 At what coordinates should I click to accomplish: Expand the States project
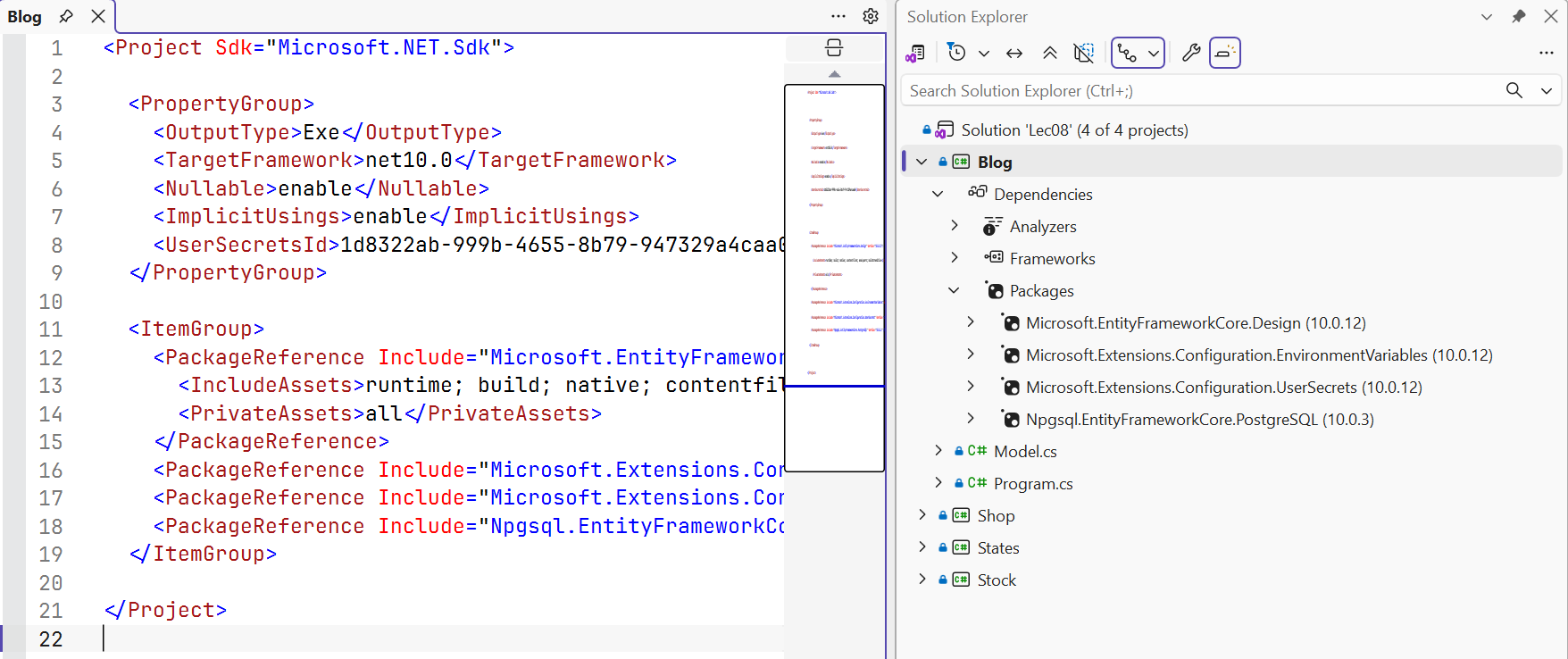click(922, 548)
